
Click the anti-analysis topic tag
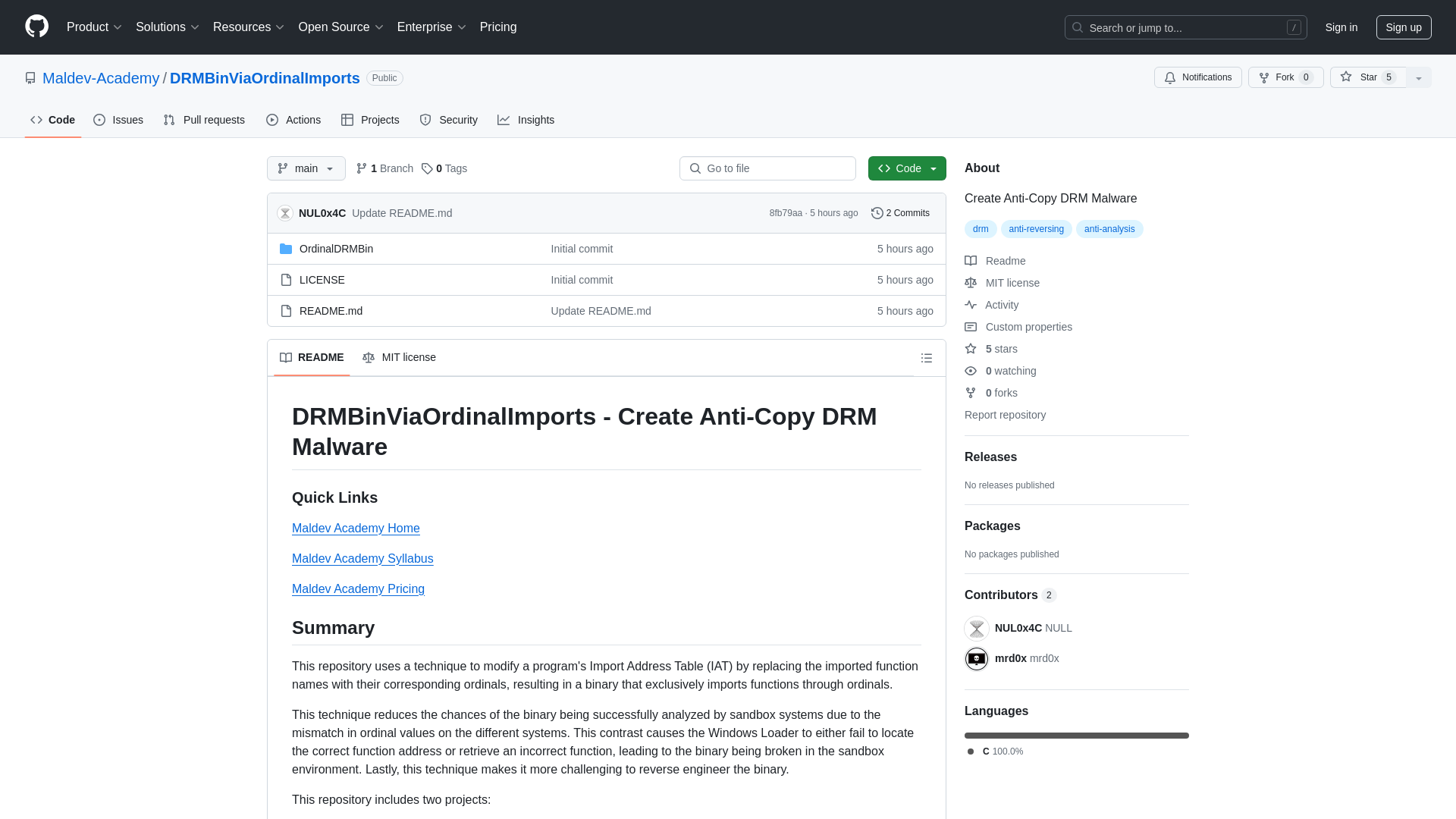tap(1109, 229)
